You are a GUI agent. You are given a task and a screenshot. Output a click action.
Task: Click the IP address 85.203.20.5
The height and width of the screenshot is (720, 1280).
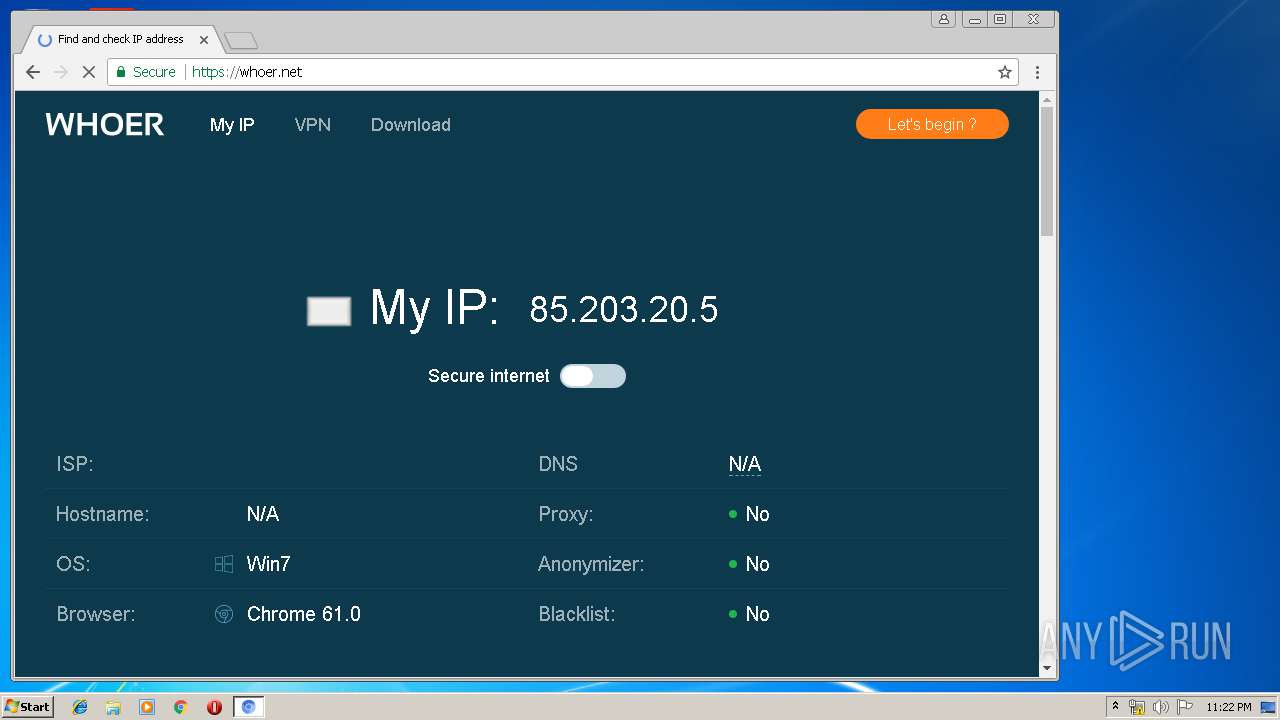(624, 310)
